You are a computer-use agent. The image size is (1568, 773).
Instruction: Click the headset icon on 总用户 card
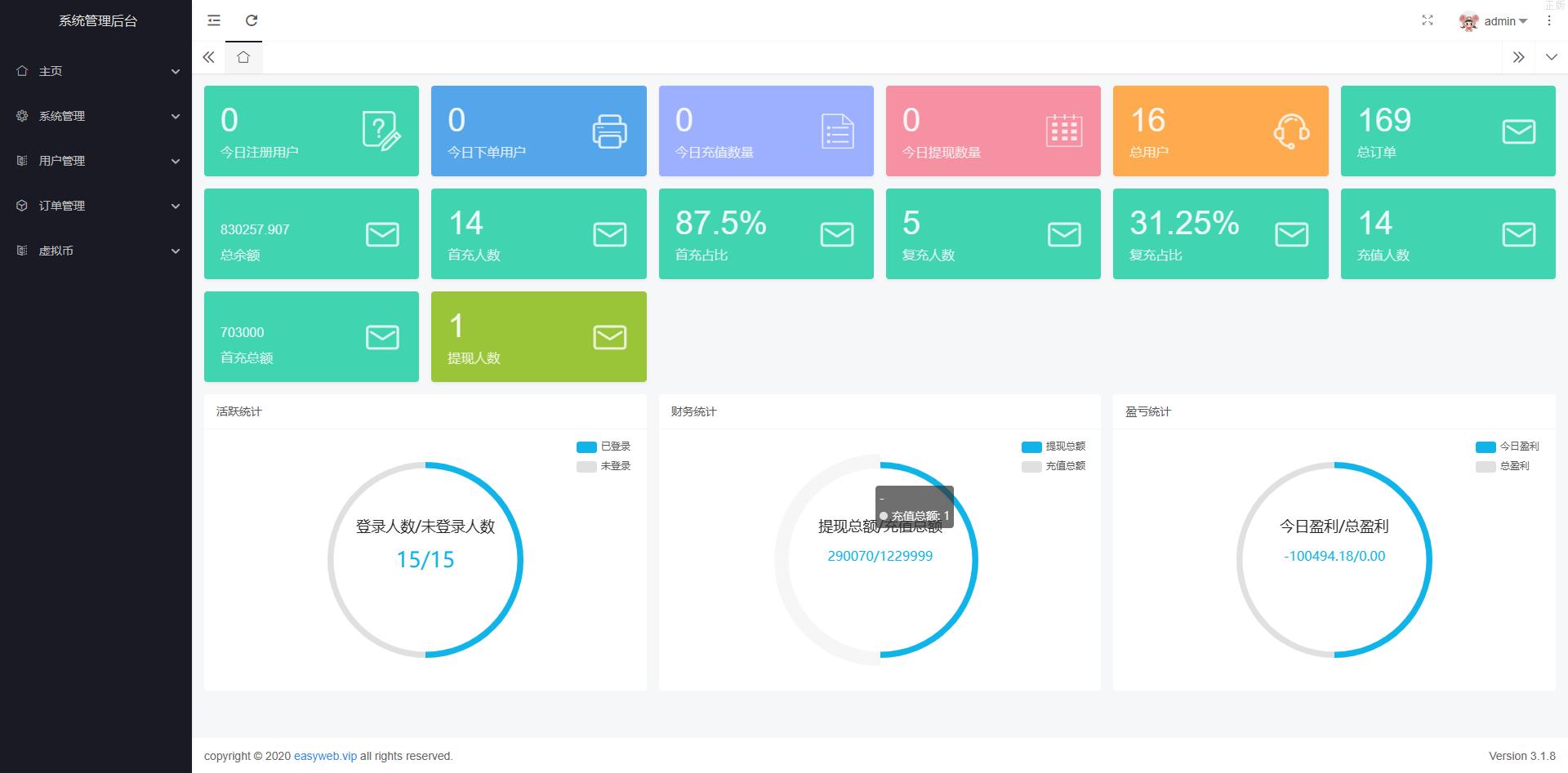pos(1291,131)
